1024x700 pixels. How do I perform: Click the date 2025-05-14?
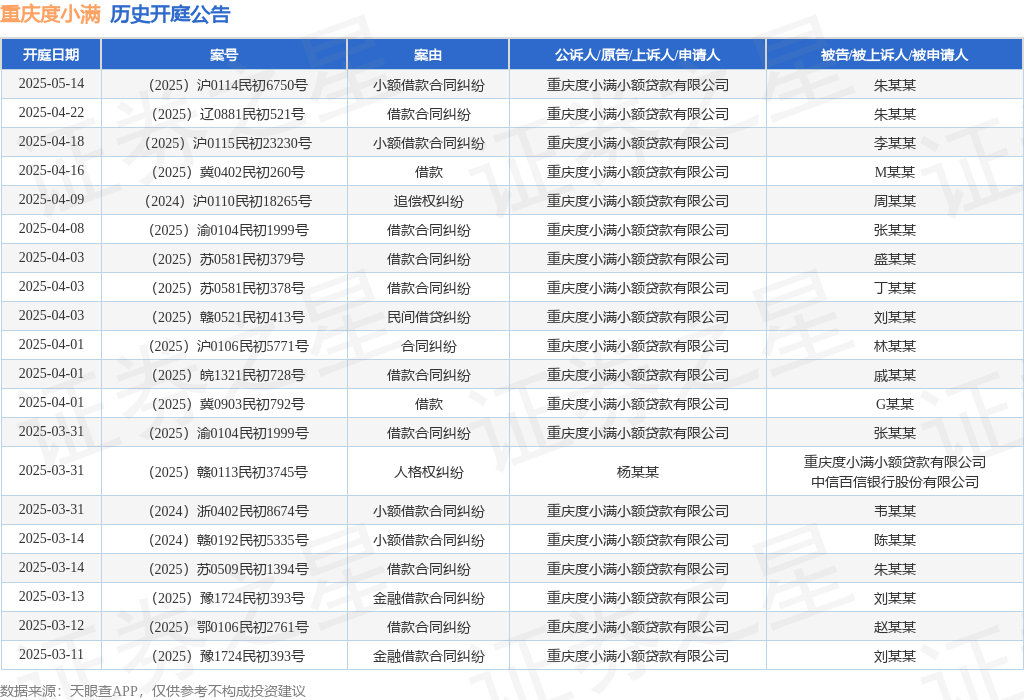coord(52,84)
